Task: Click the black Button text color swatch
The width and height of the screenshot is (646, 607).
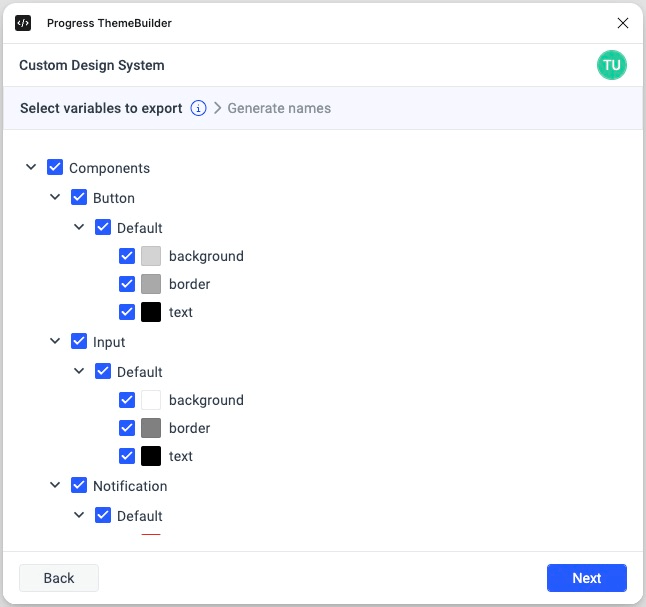Action: coord(151,312)
